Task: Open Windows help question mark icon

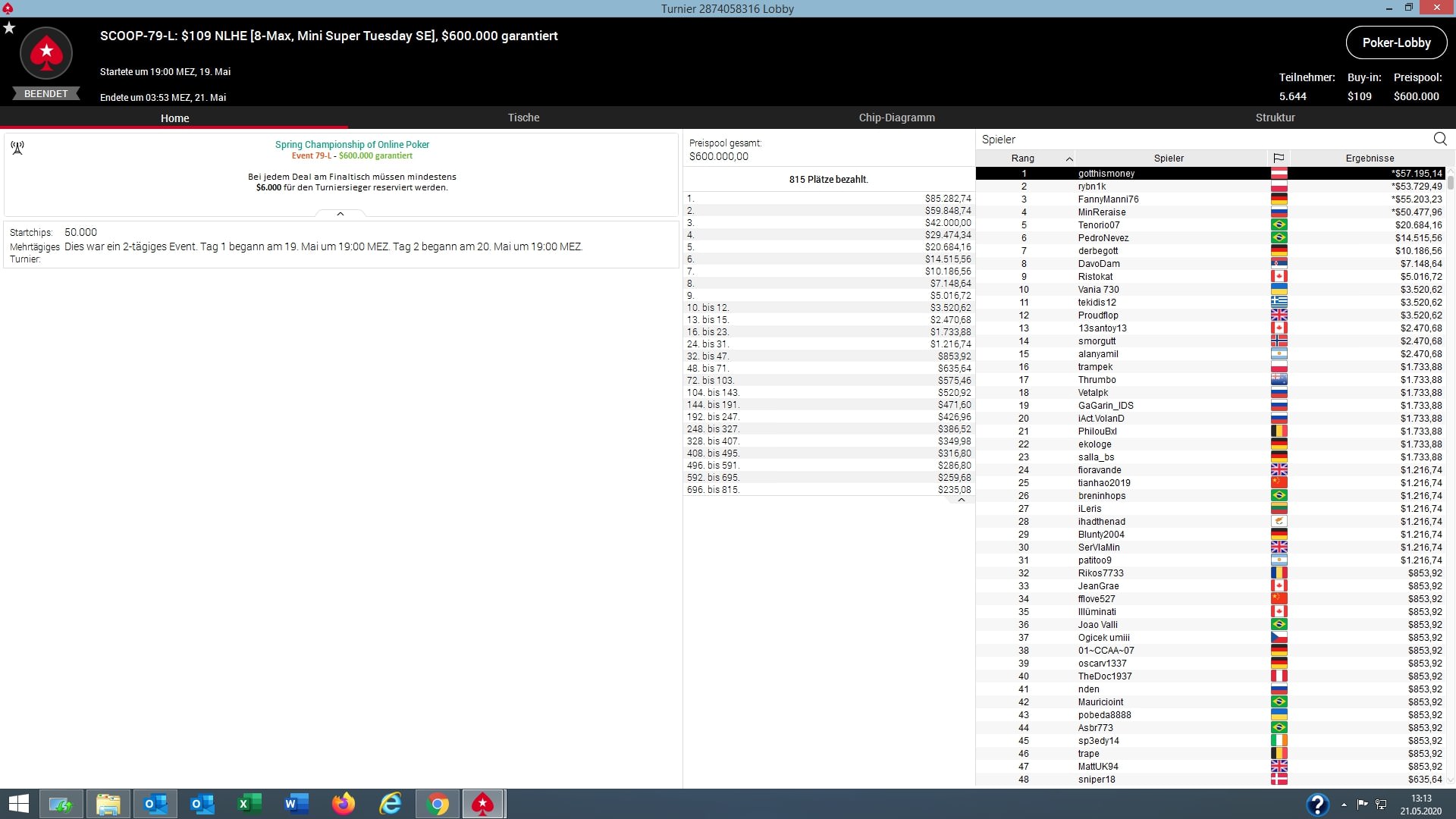Action: click(1317, 804)
